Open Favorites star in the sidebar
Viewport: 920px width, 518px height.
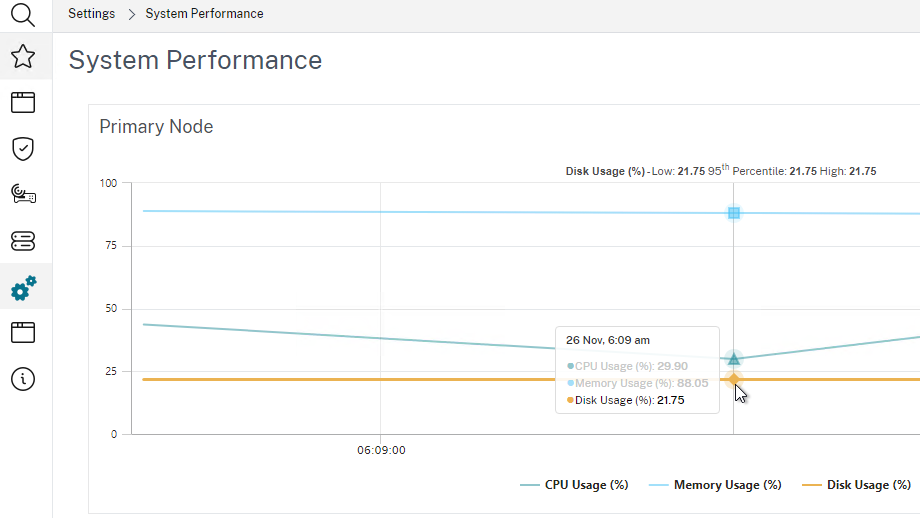23,56
